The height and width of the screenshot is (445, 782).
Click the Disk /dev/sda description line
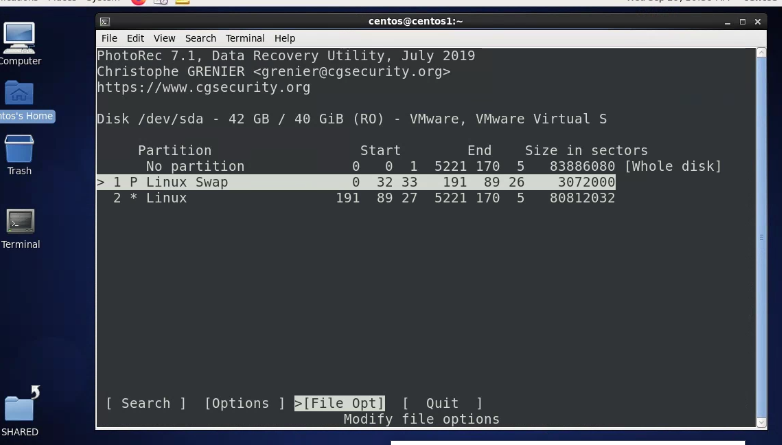click(352, 119)
